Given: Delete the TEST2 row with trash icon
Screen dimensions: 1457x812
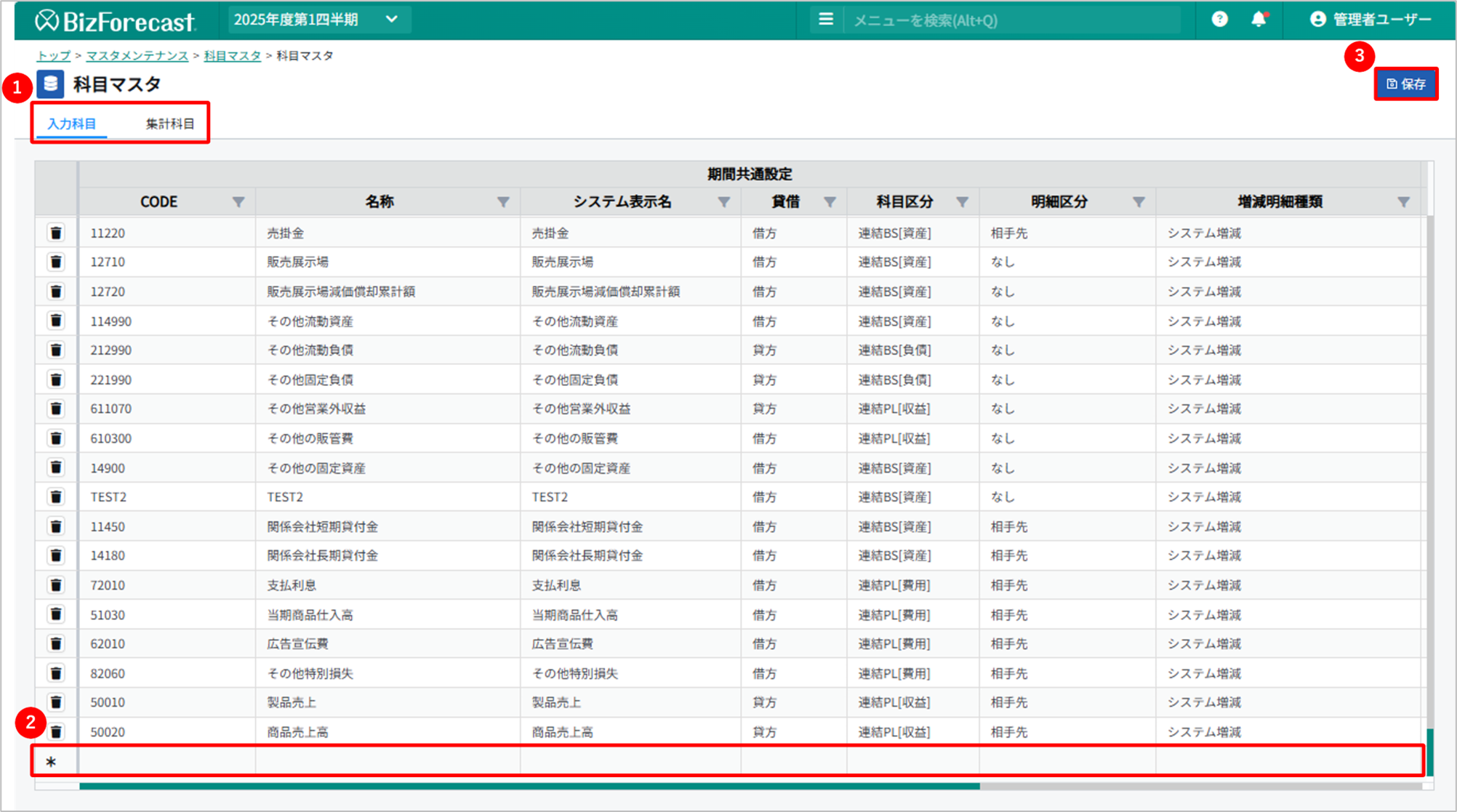Looking at the screenshot, I should 56,497.
